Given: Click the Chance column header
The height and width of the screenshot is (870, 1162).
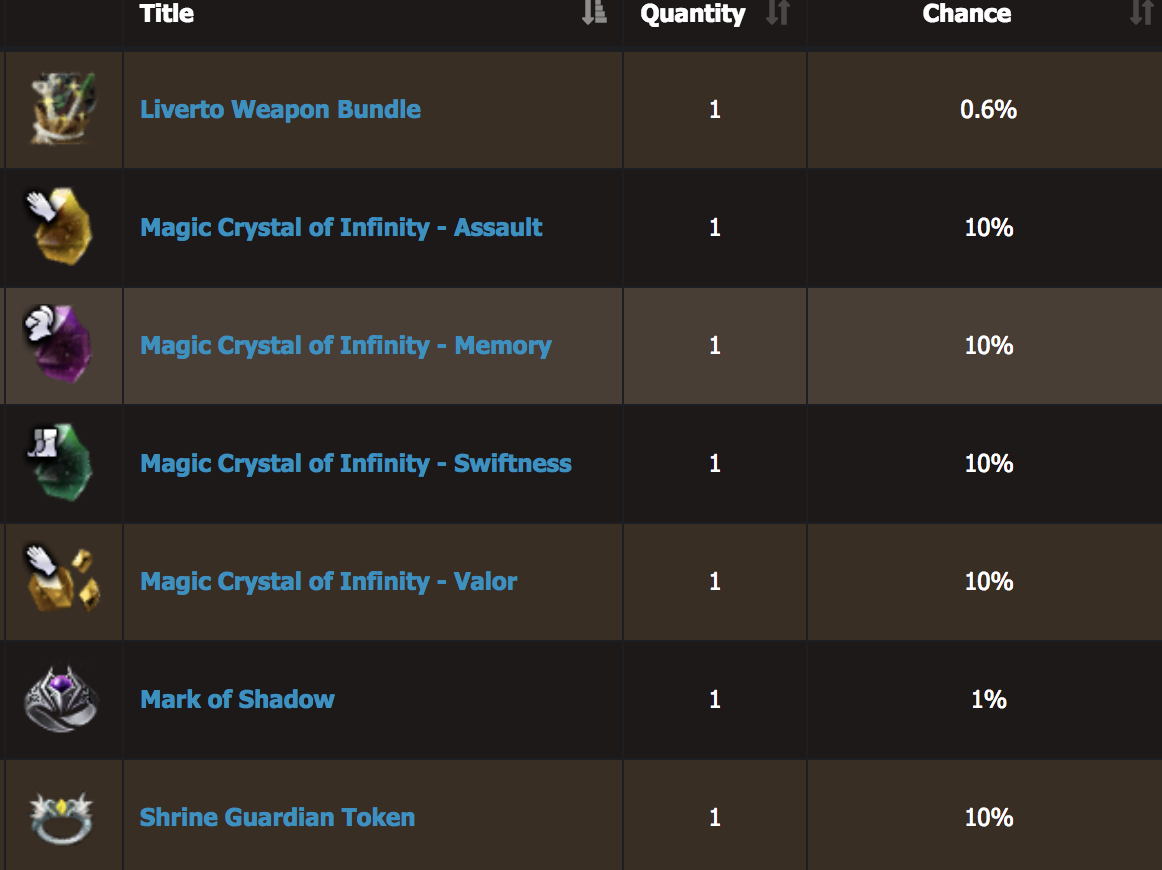Looking at the screenshot, I should point(966,13).
